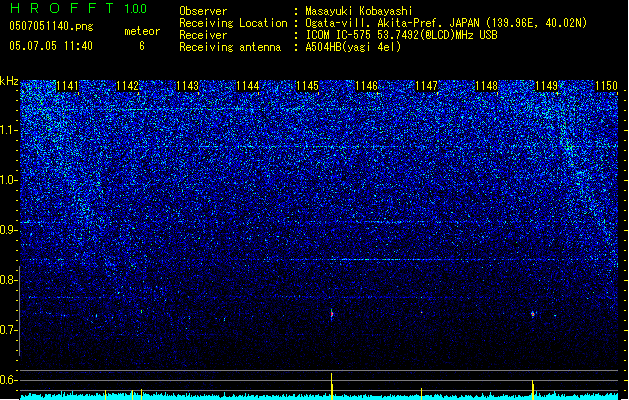Image resolution: width=629 pixels, height=400 pixels.
Task: Select observer name Masayuki Kobayashi
Action: click(359, 11)
